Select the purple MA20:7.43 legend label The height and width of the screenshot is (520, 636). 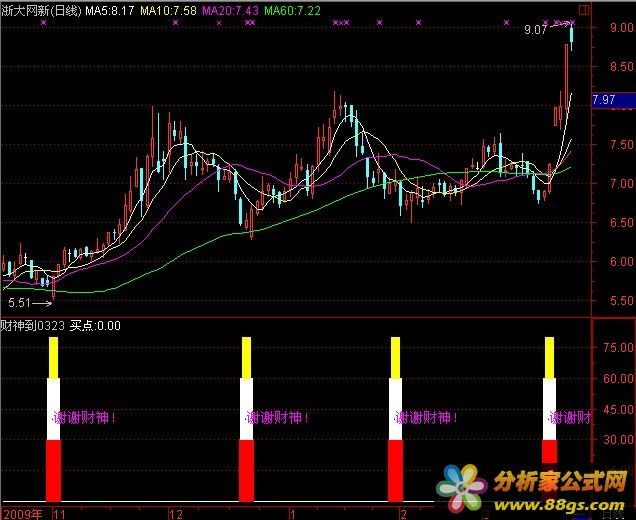point(230,11)
